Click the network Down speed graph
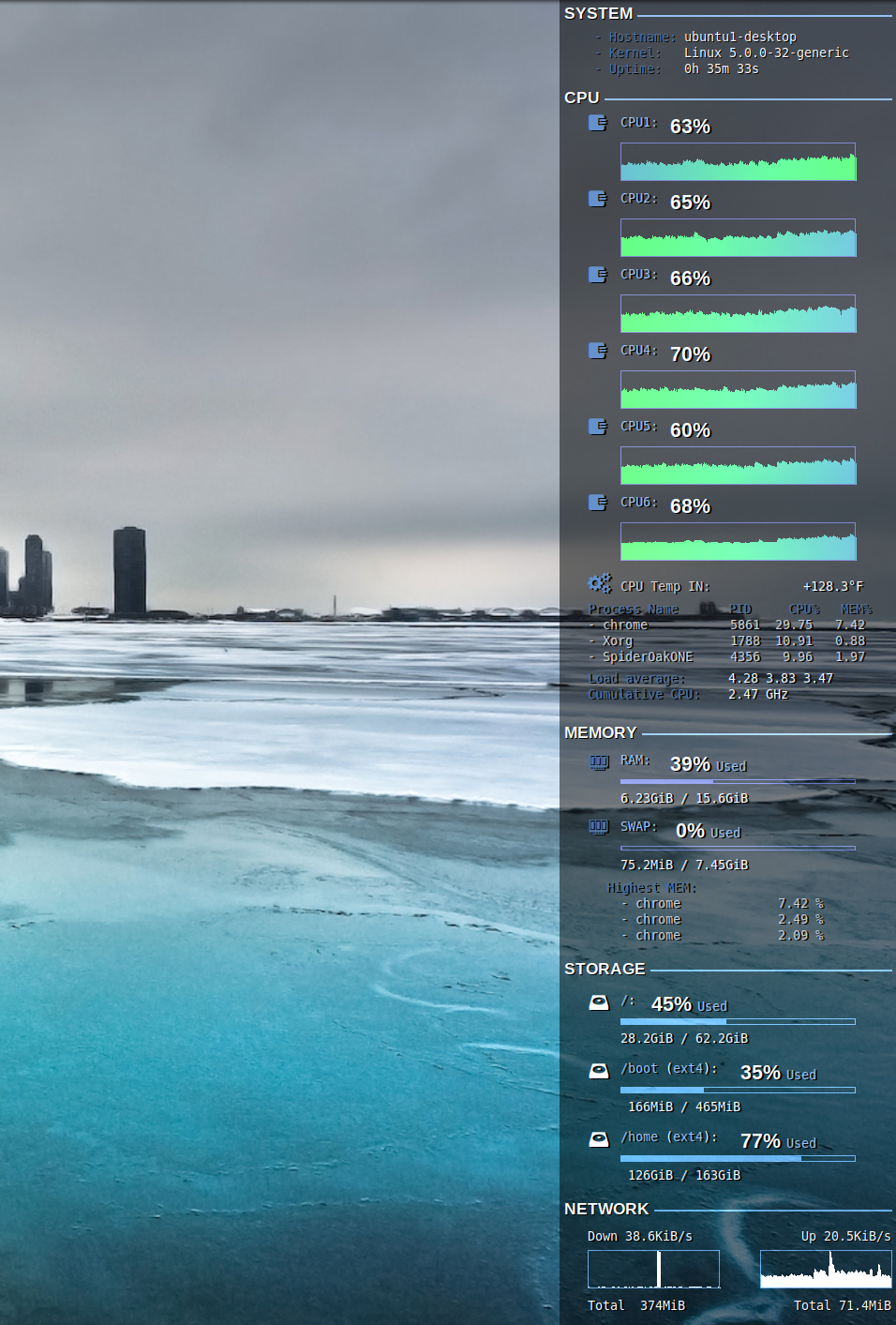 [653, 1269]
